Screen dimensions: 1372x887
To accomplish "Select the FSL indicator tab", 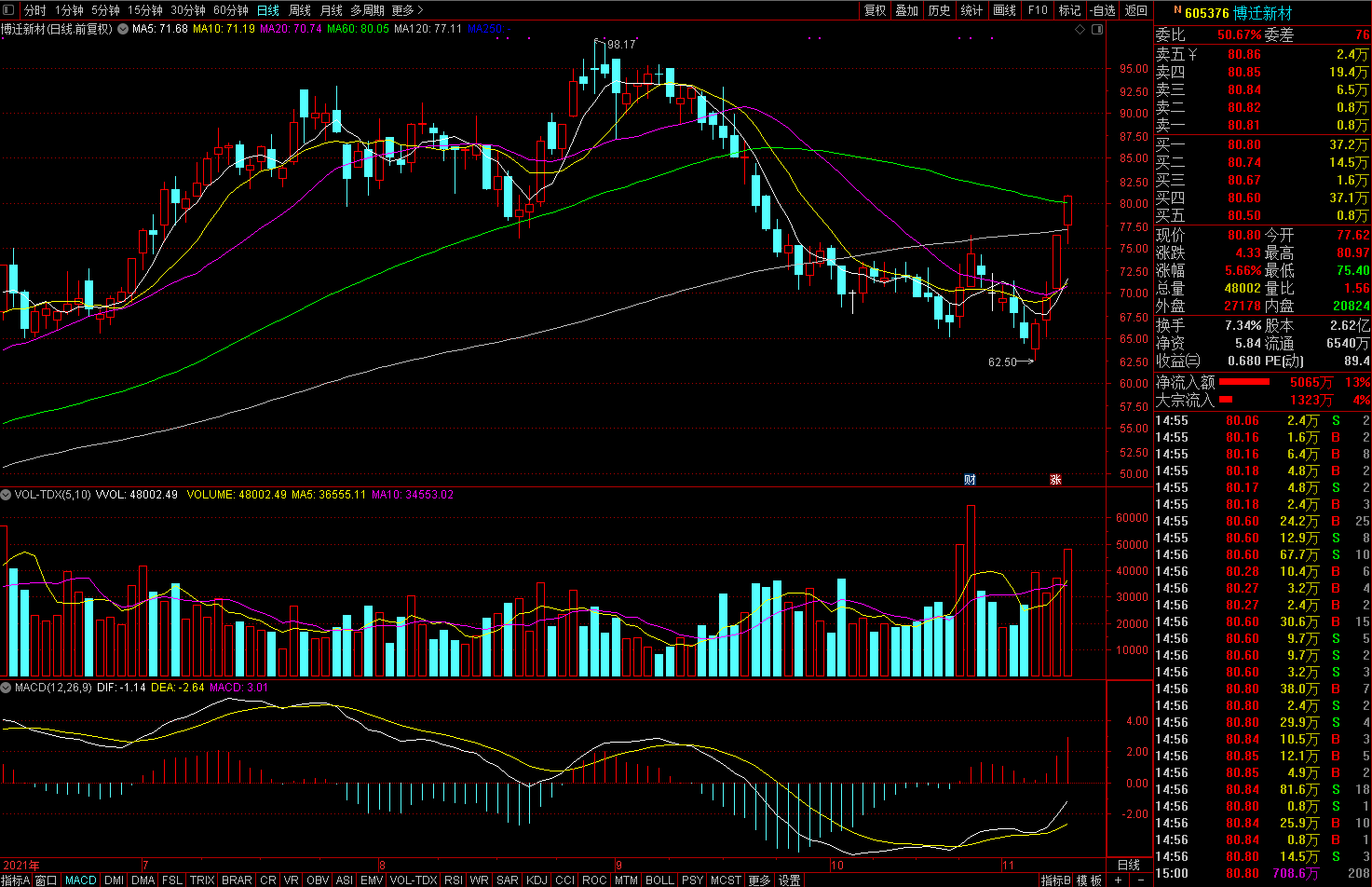I will pos(172,880).
